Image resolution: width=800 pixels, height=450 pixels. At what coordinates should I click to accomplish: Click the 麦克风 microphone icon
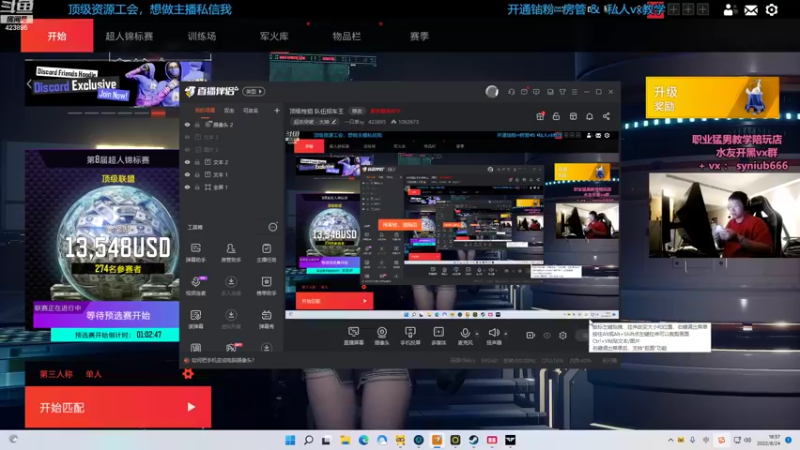point(465,333)
